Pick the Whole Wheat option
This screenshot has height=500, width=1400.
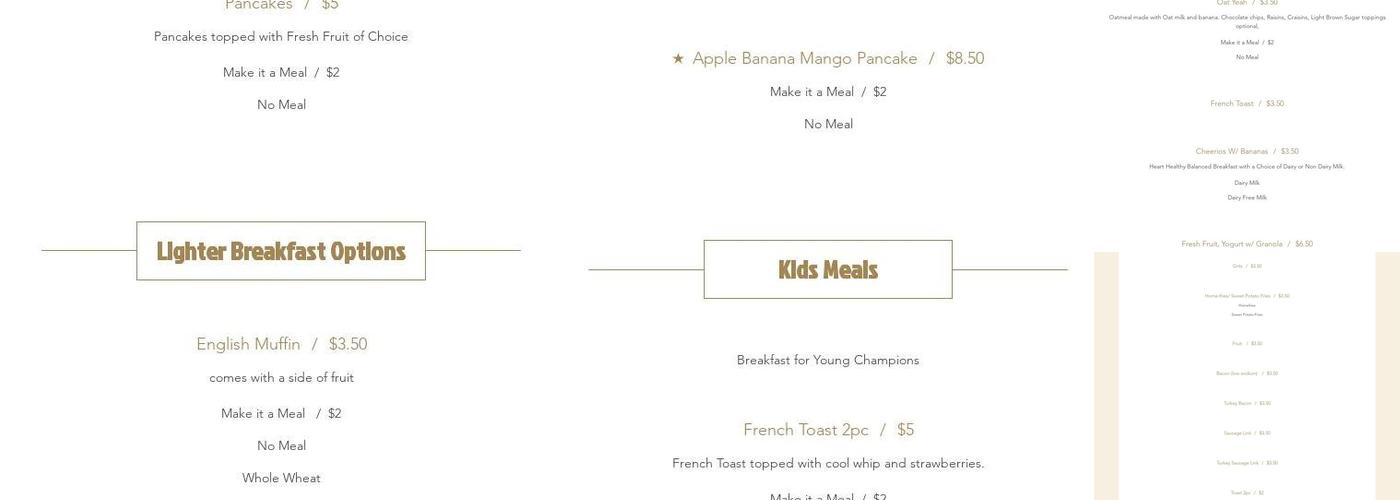(x=281, y=478)
